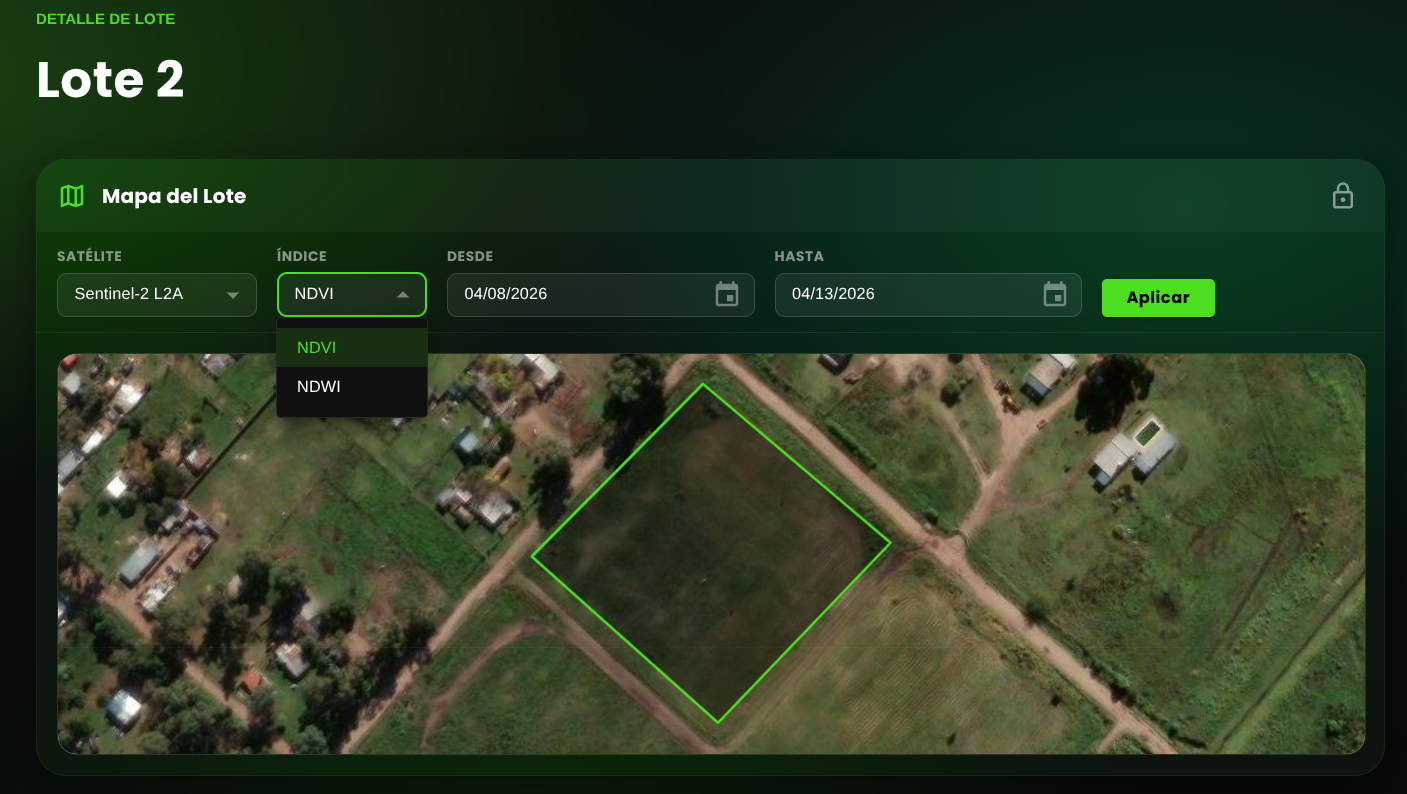Click the Detalle de Lote breadcrumb label
This screenshot has width=1407, height=794.
click(x=105, y=19)
